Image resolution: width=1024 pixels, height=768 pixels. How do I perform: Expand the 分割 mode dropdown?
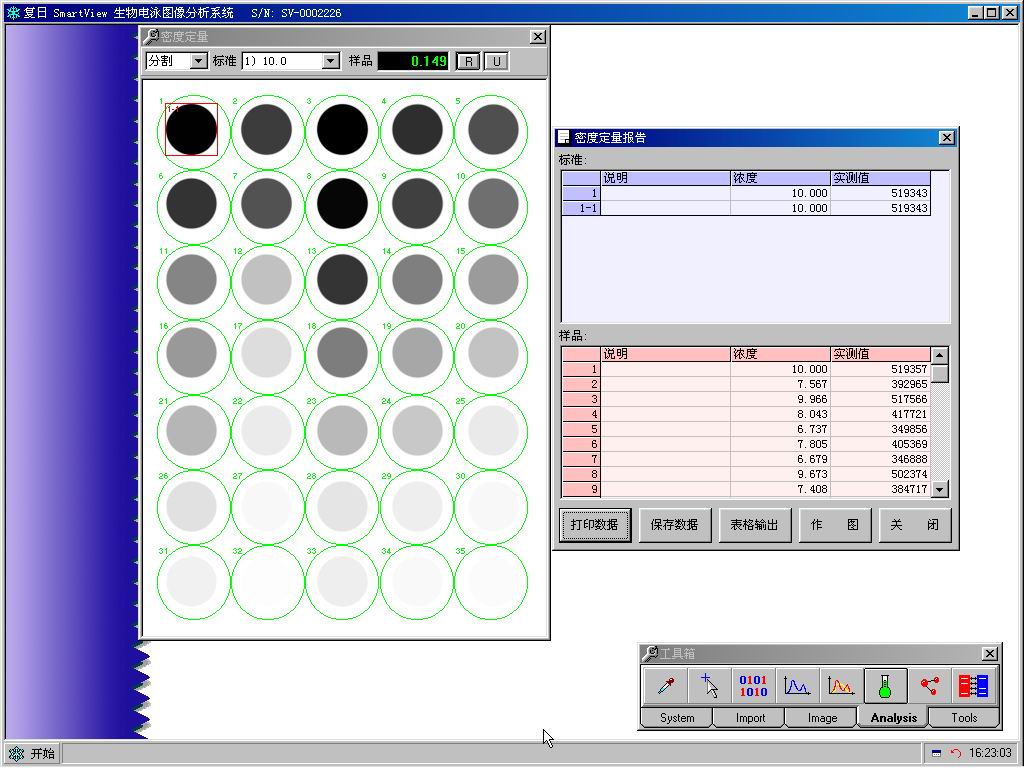tap(198, 61)
